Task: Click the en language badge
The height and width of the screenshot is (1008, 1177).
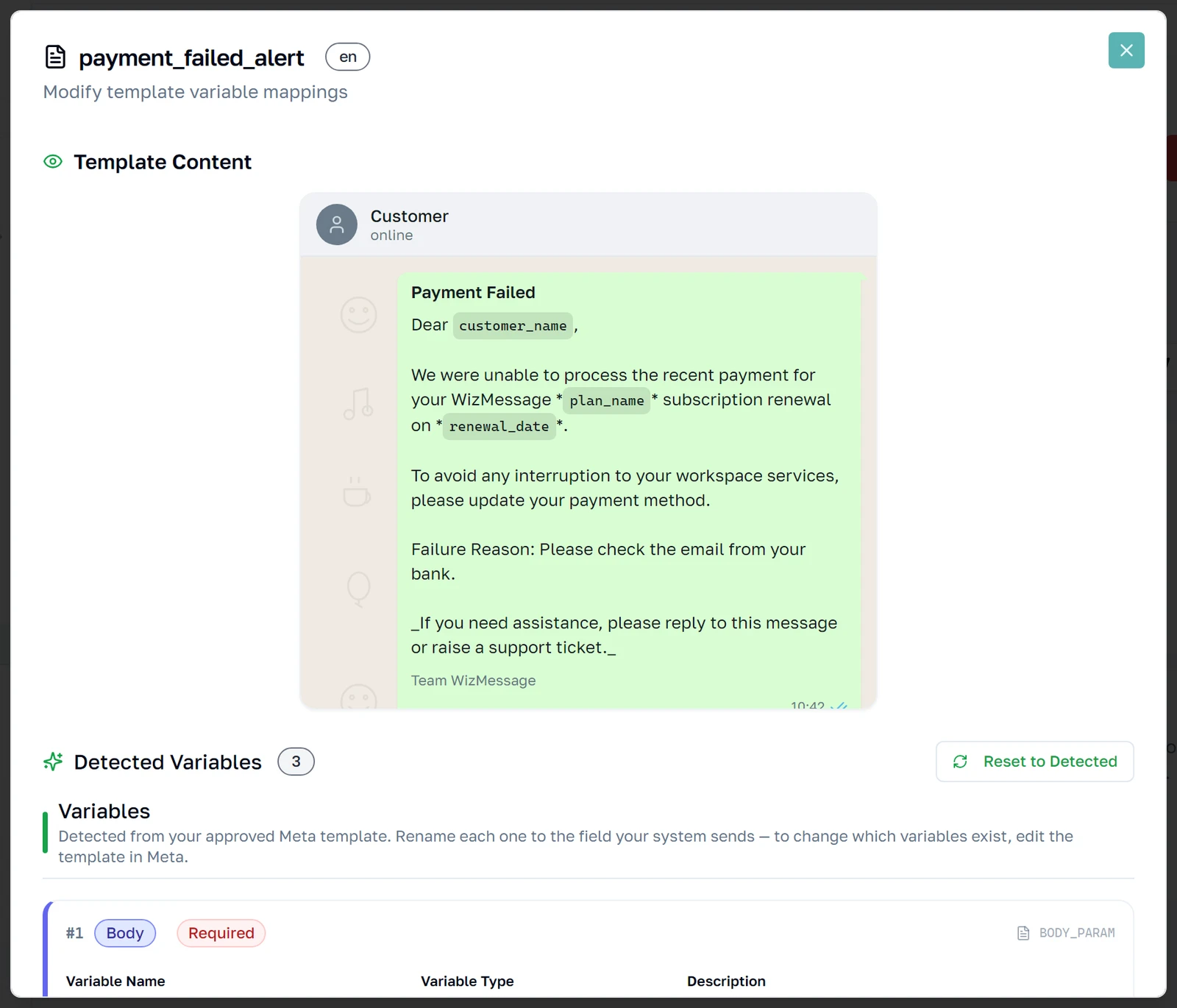Action: pyautogui.click(x=348, y=57)
